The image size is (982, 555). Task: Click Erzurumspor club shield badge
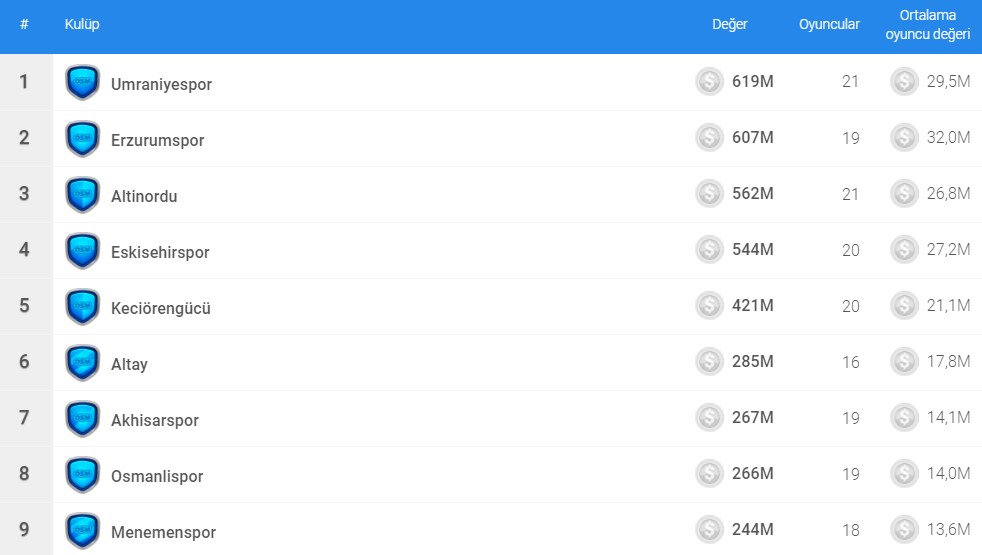tap(82, 139)
